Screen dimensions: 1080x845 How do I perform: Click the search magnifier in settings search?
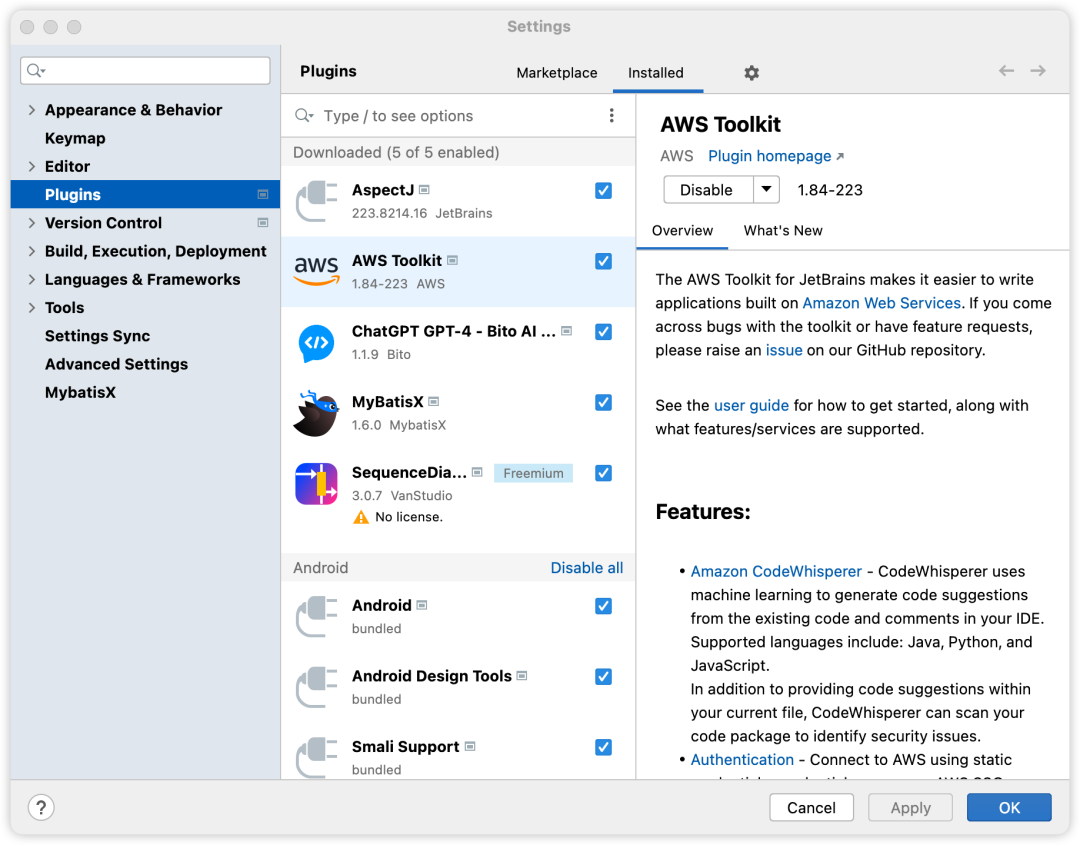click(x=36, y=71)
